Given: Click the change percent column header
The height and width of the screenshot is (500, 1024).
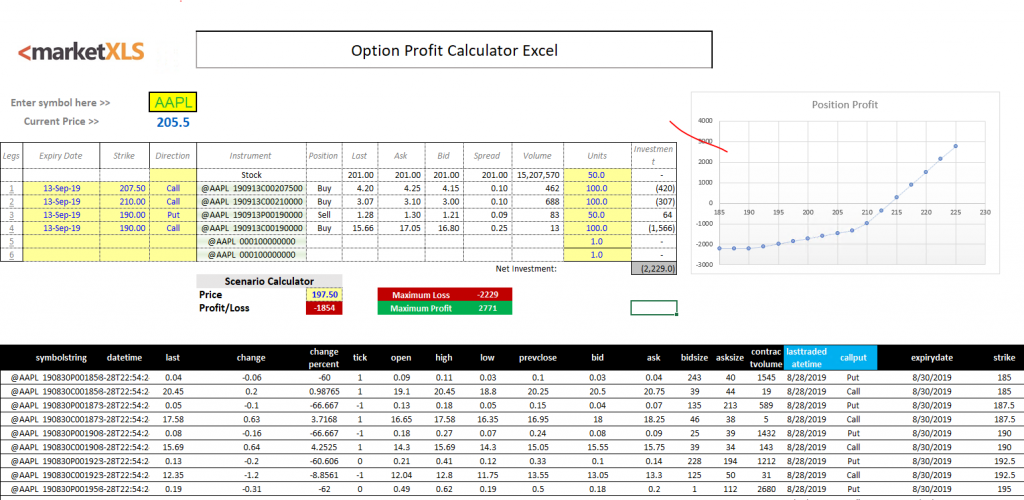Looking at the screenshot, I should 324,358.
